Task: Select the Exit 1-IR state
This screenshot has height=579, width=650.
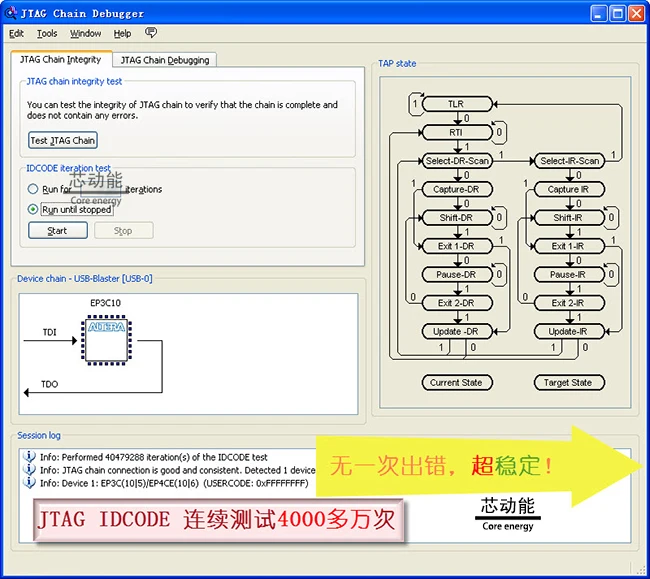Action: coord(569,246)
